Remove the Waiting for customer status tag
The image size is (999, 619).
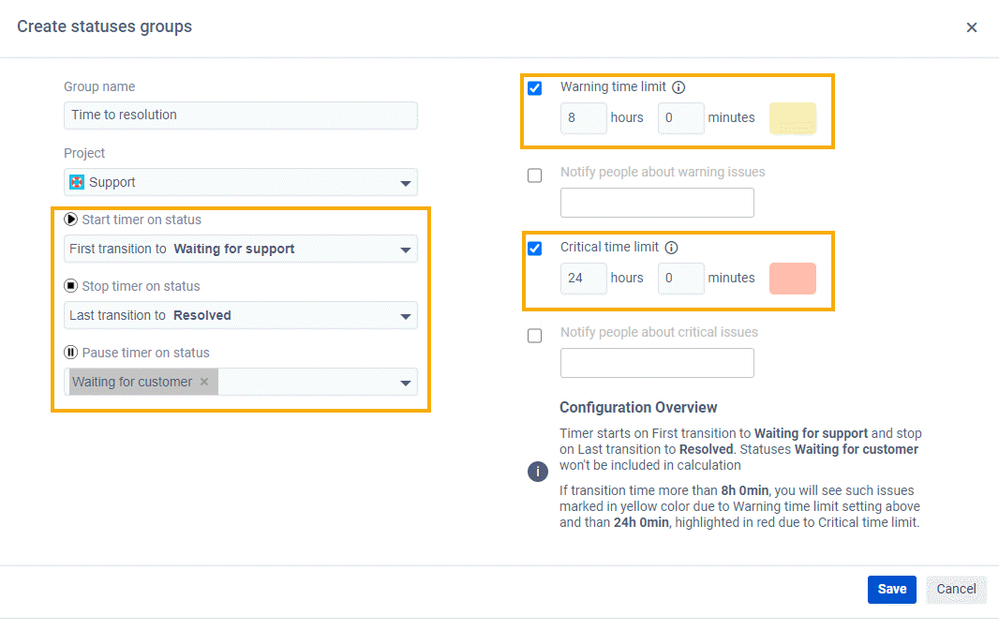tap(204, 381)
